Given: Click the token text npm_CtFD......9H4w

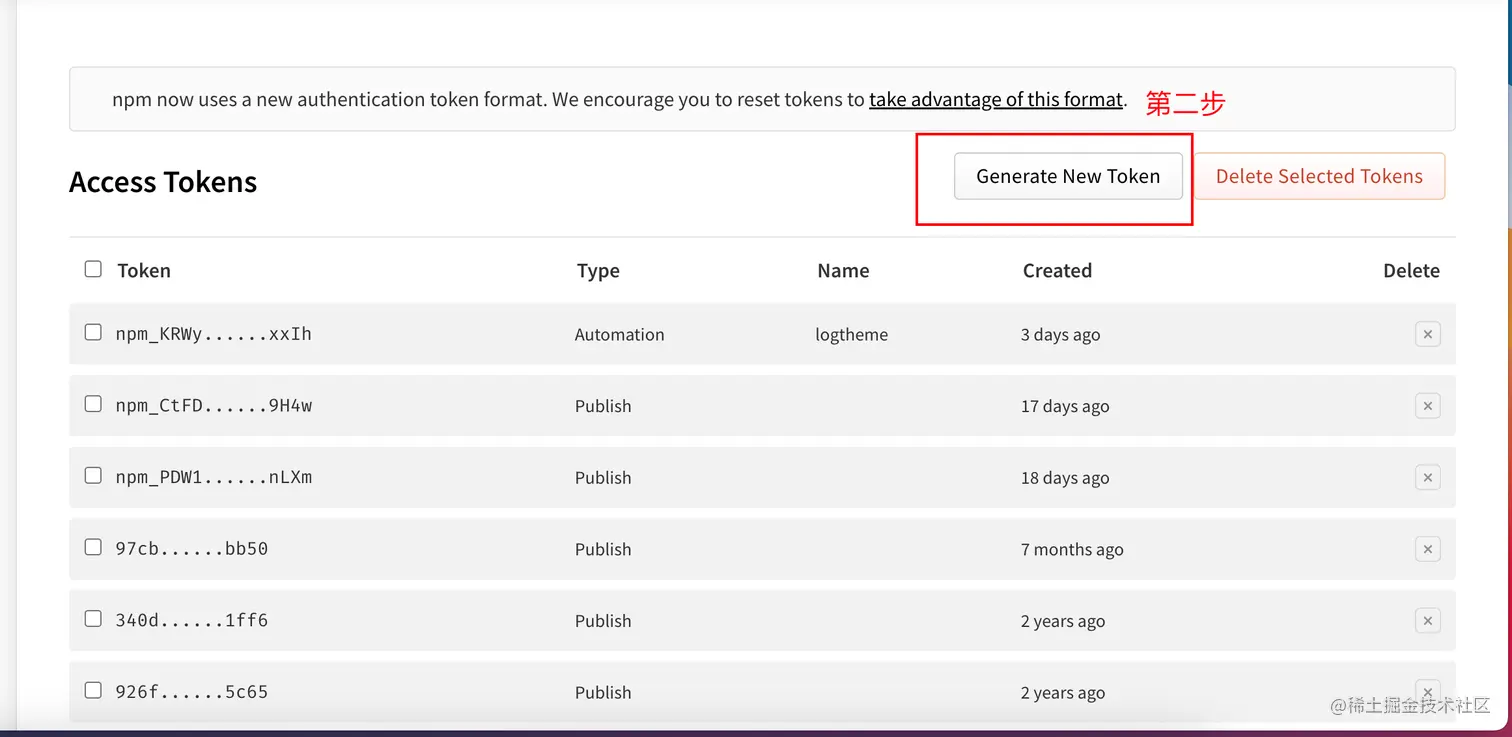Looking at the screenshot, I should pyautogui.click(x=213, y=406).
